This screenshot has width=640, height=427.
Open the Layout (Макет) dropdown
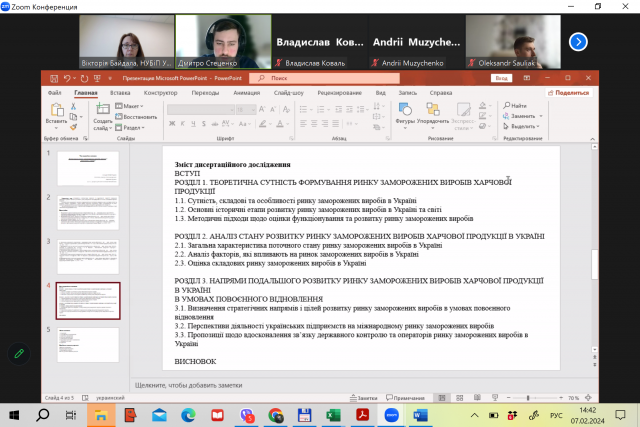[129, 106]
